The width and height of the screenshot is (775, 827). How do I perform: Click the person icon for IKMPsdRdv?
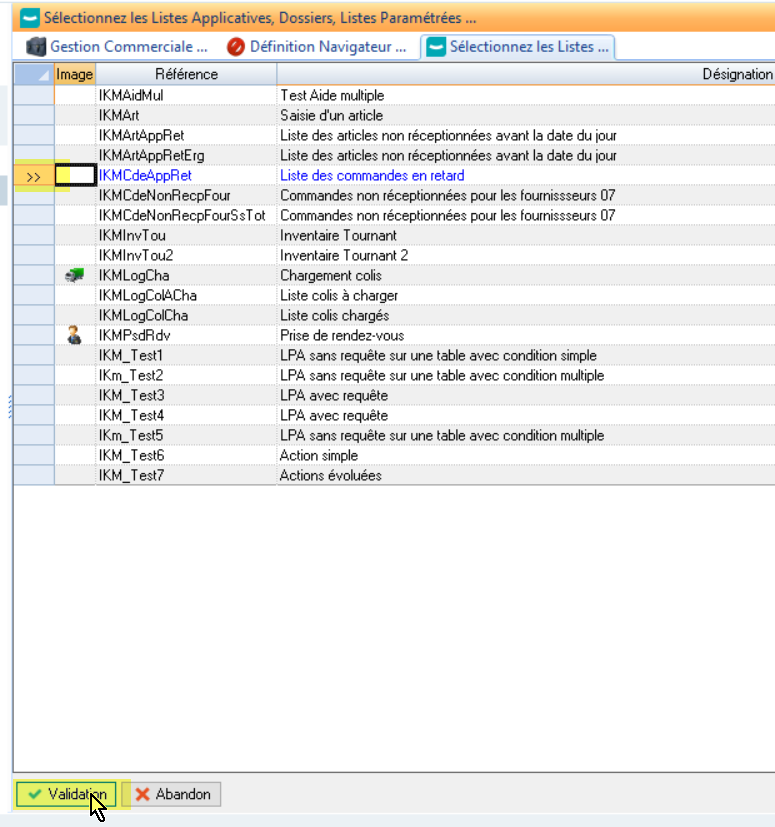(x=74, y=336)
